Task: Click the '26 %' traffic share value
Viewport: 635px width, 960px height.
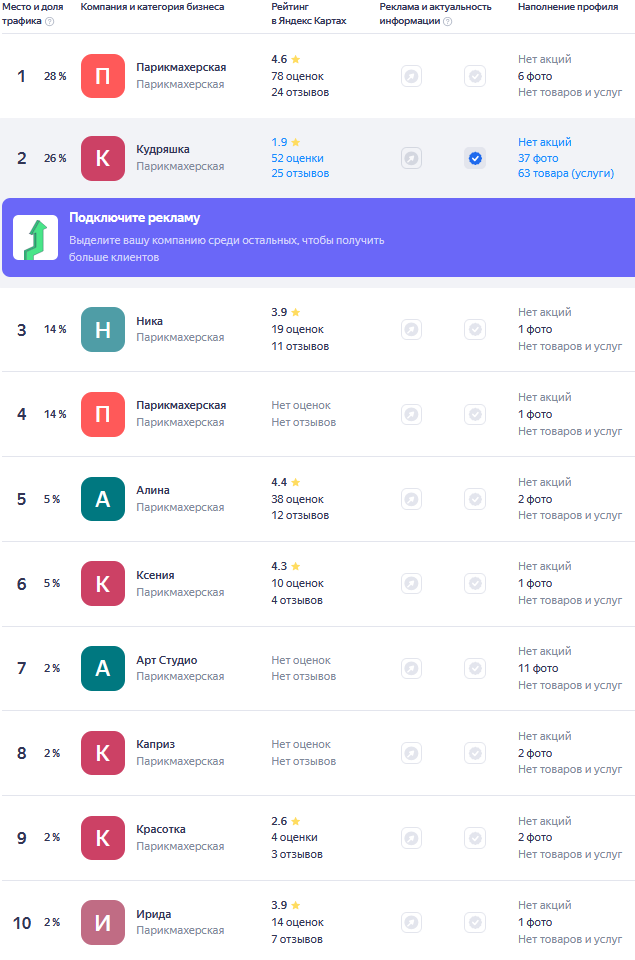Action: pyautogui.click(x=55, y=158)
